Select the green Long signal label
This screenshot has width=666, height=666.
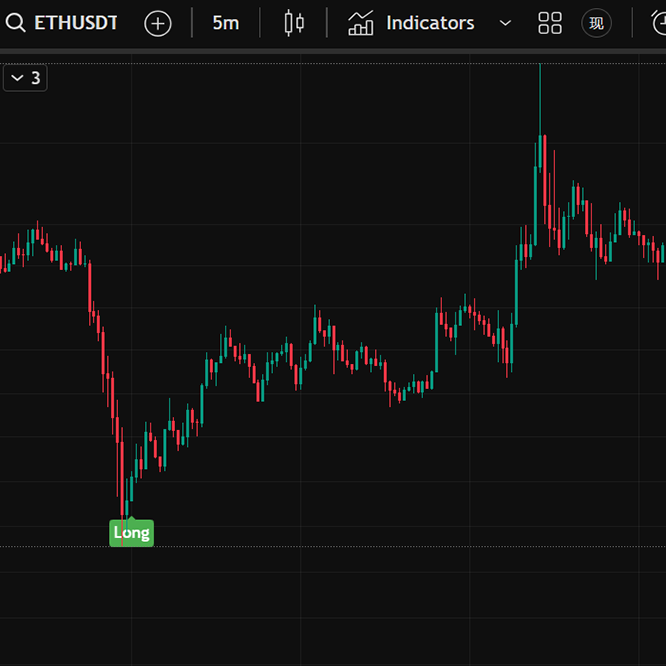(132, 533)
